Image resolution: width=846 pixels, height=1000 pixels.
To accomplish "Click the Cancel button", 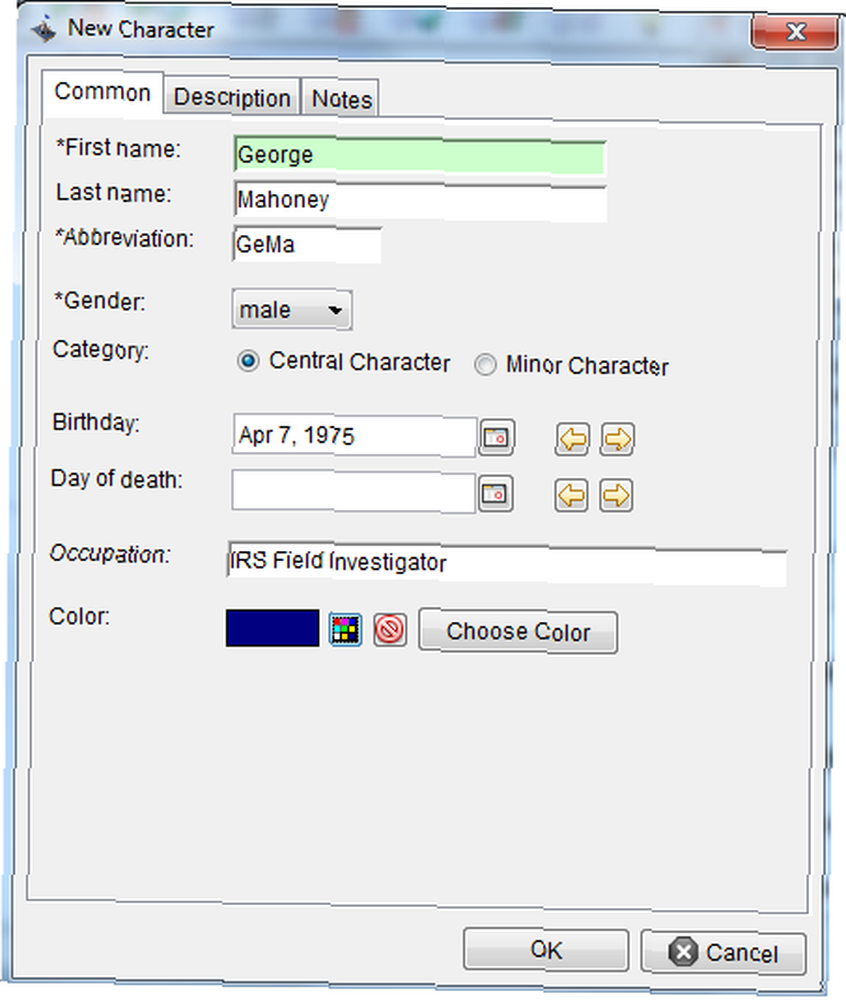I will tap(724, 952).
